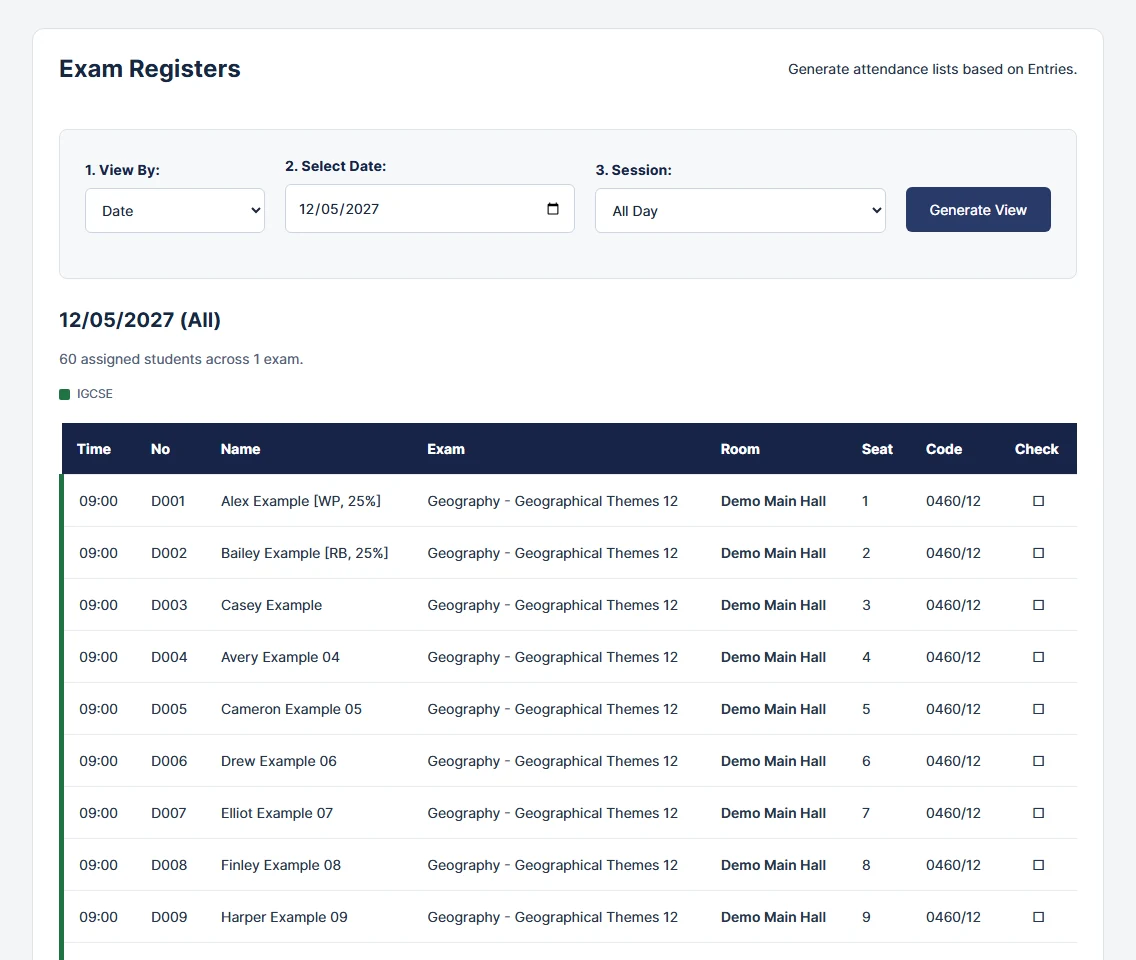The image size is (1136, 960).
Task: Click the Code column header
Action: pyautogui.click(x=944, y=449)
